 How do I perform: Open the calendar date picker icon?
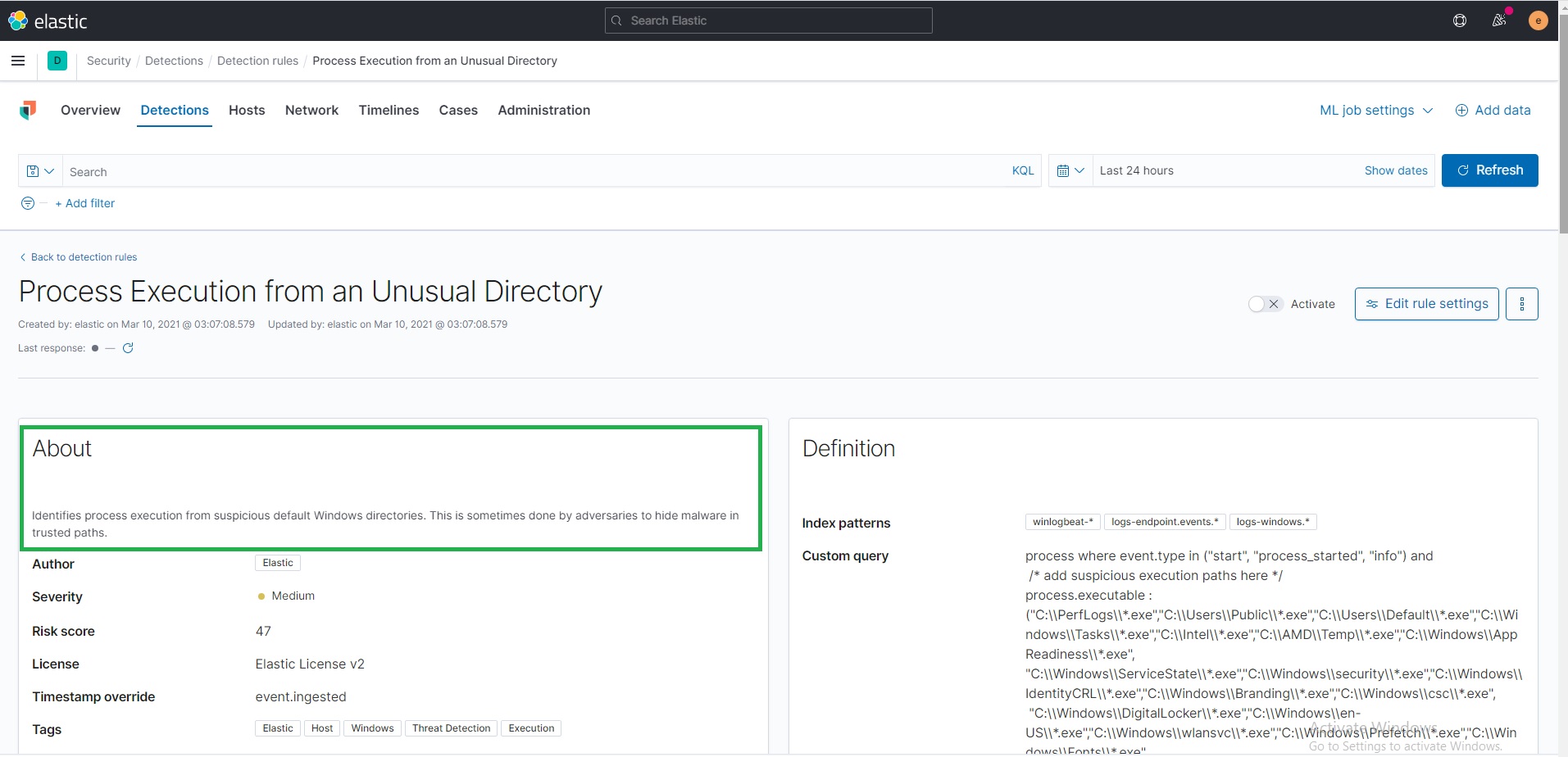[x=1064, y=170]
